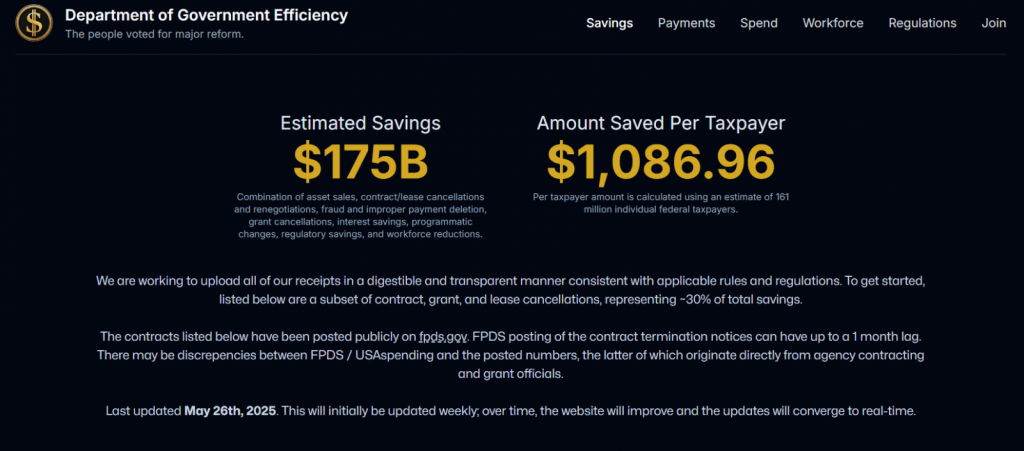Select the Savings nav item

pyautogui.click(x=609, y=23)
